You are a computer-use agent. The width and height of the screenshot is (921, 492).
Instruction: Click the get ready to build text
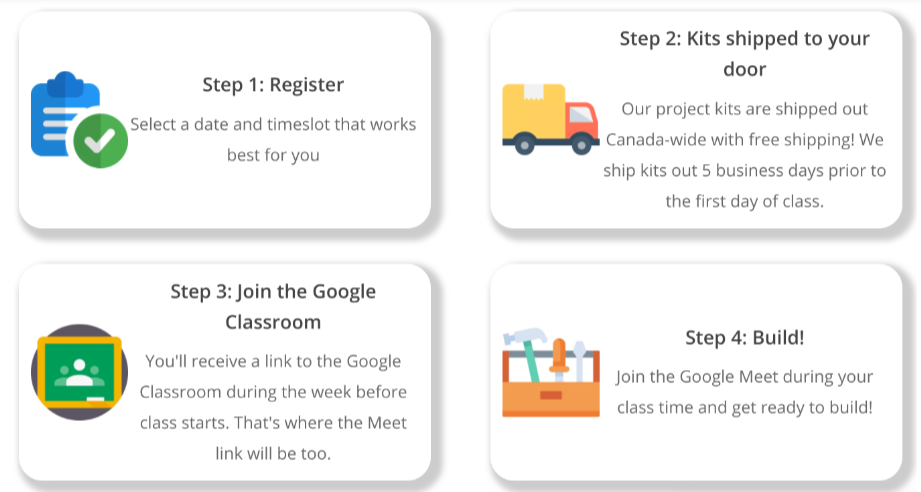[x=802, y=407]
